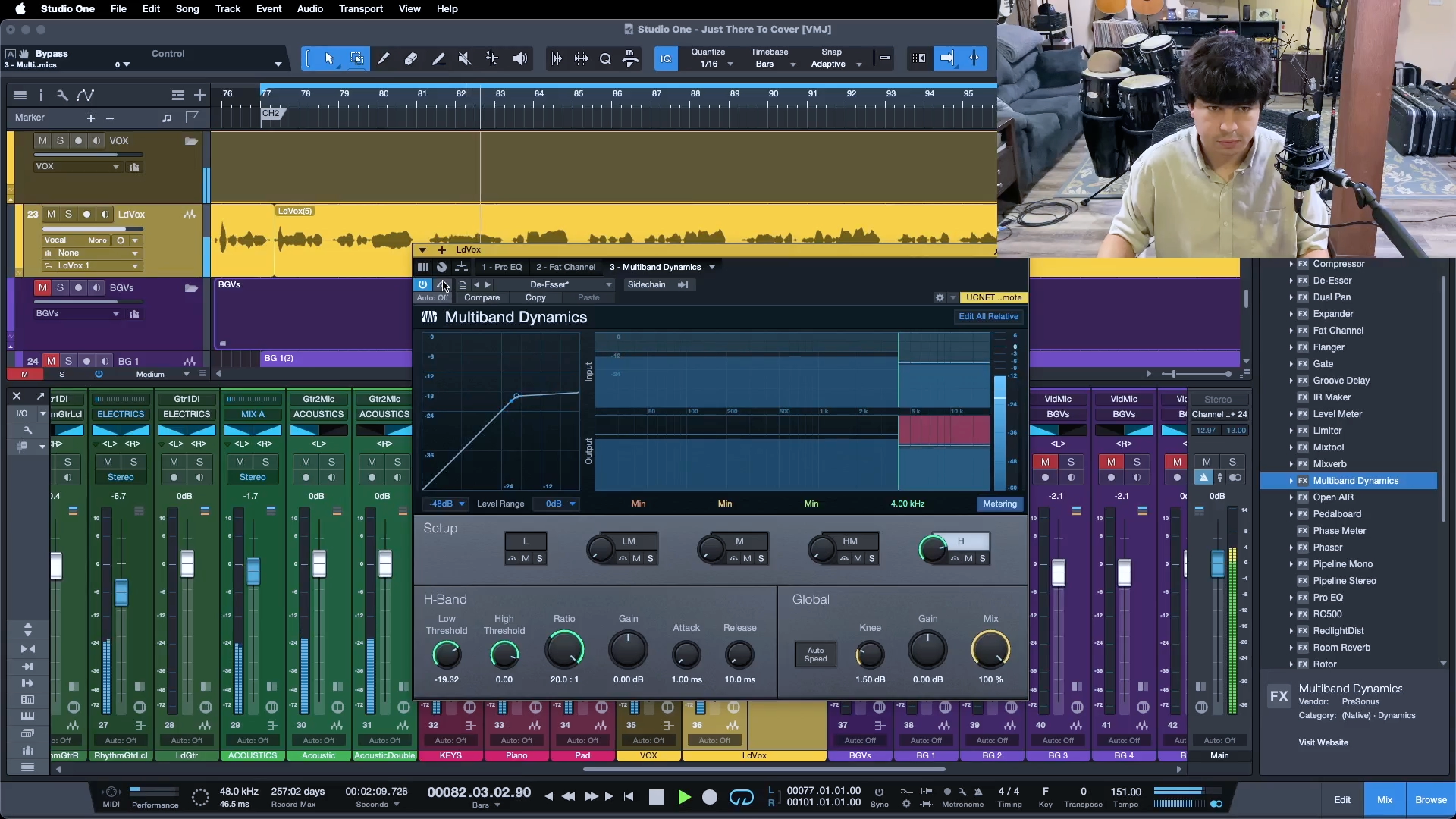Select the Listen speaker tool
The image size is (1456, 819).
(520, 58)
